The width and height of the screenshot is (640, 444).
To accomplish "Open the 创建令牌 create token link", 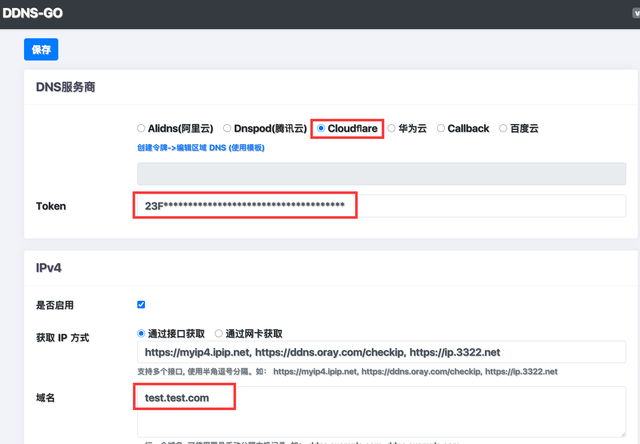I will click(200, 148).
